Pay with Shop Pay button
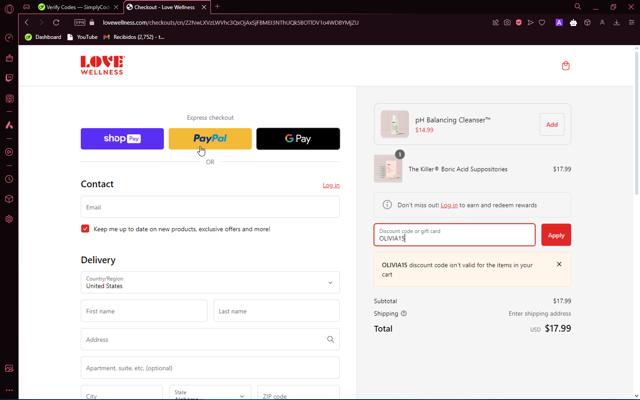 pyautogui.click(x=122, y=139)
